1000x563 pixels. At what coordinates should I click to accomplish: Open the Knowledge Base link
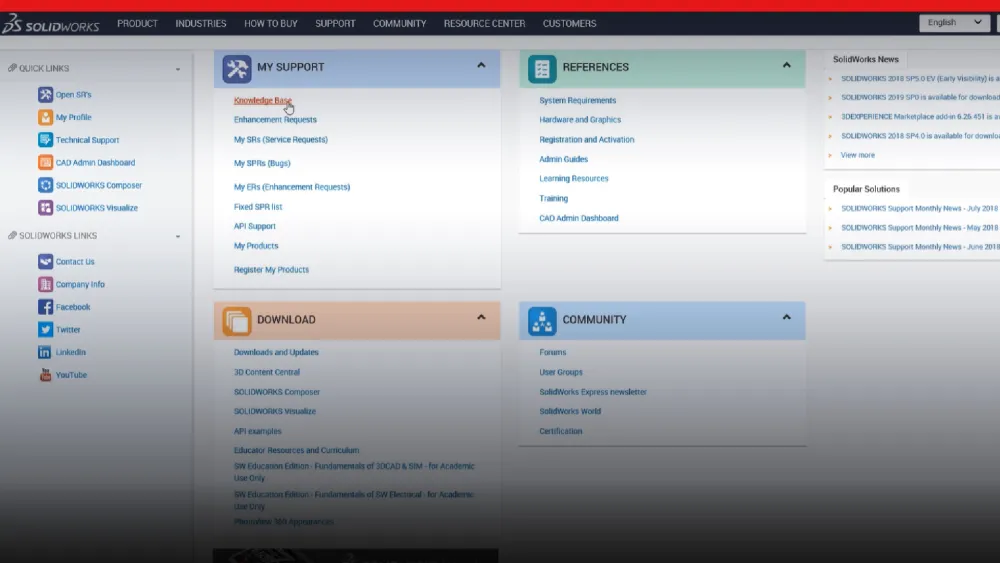pyautogui.click(x=263, y=100)
